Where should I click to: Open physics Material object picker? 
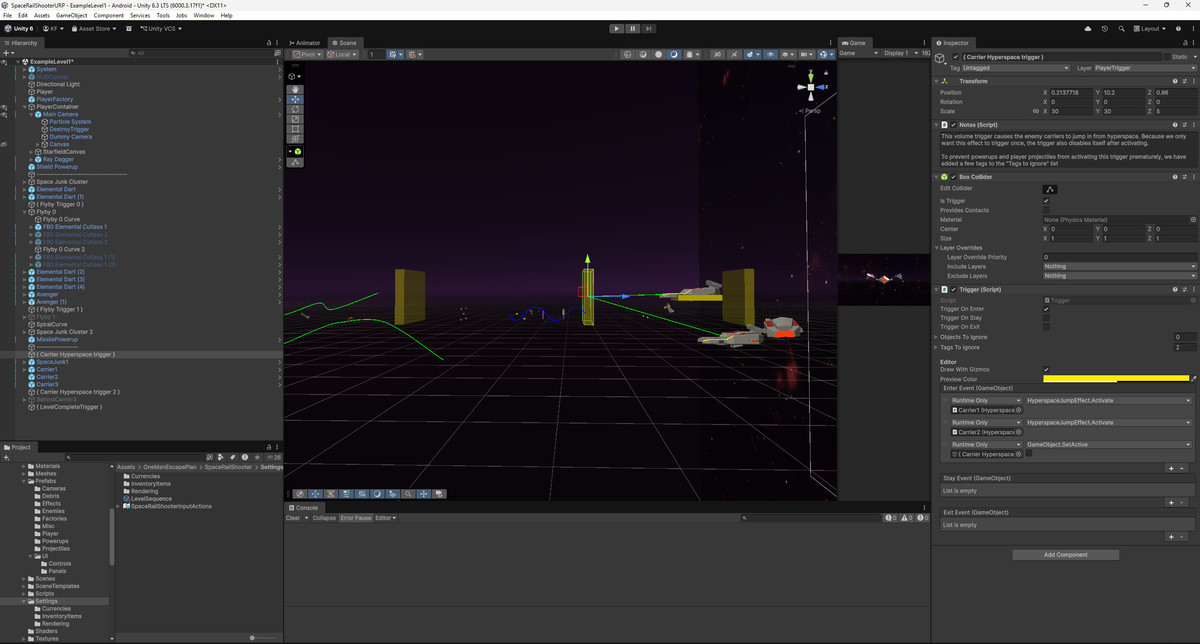(1193, 220)
